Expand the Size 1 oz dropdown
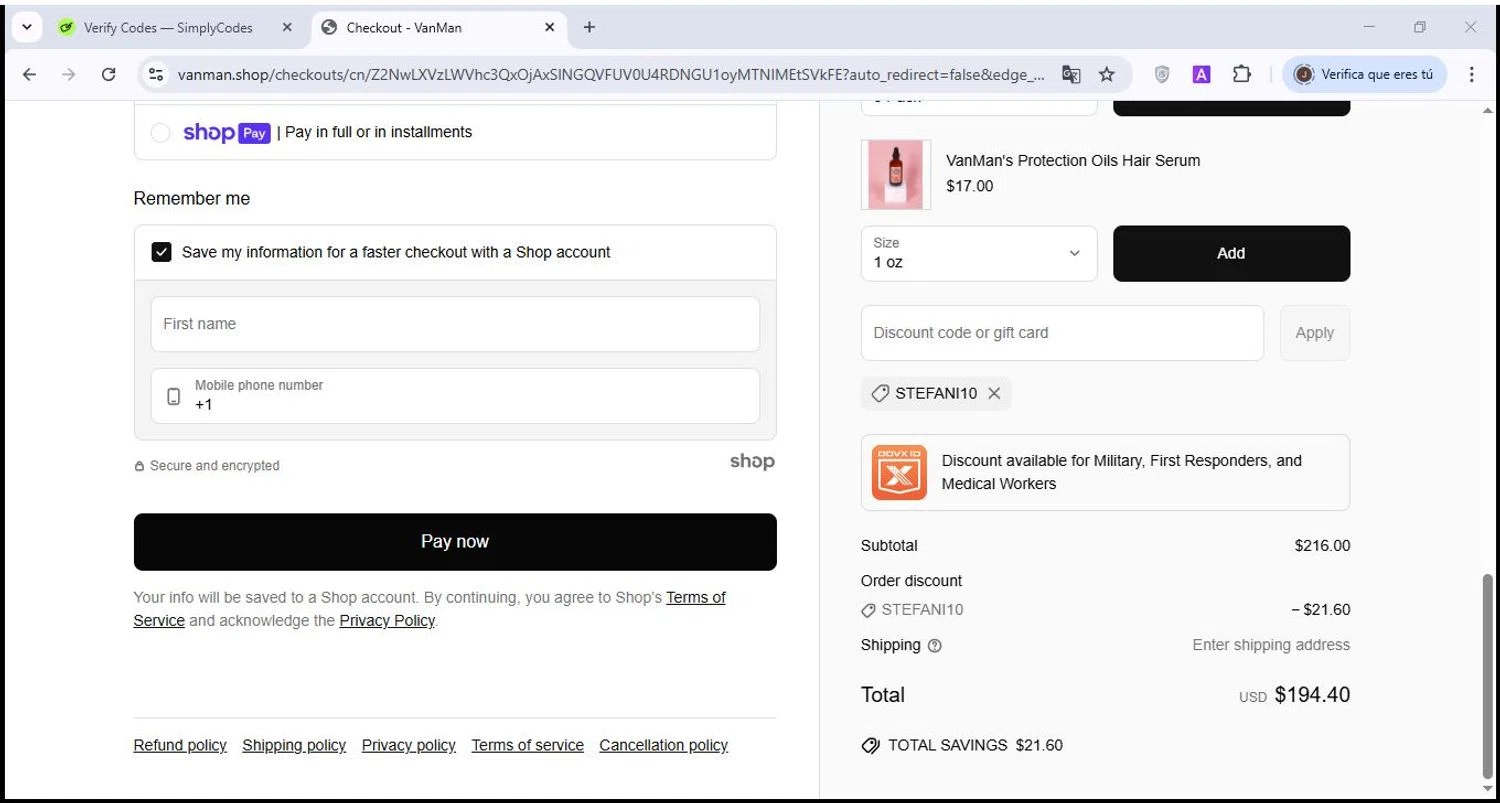 point(979,253)
